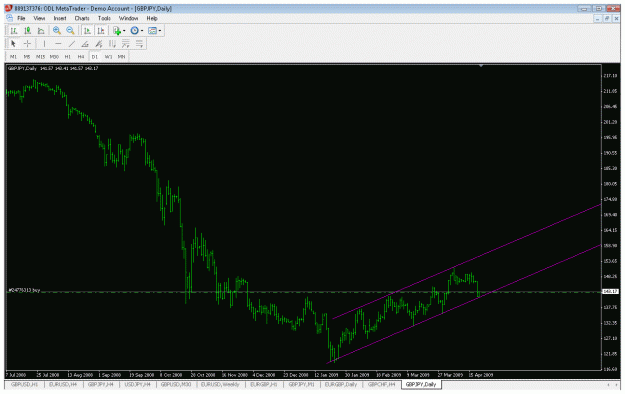This screenshot has width=625, height=394.
Task: Select the D1 daily timeframe
Action: pos(94,57)
